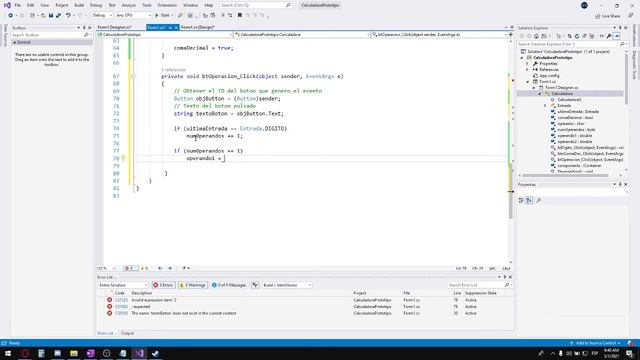The height and width of the screenshot is (360, 640).
Task: Click the Search Solution Explorer input field
Action: [x=568, y=44]
